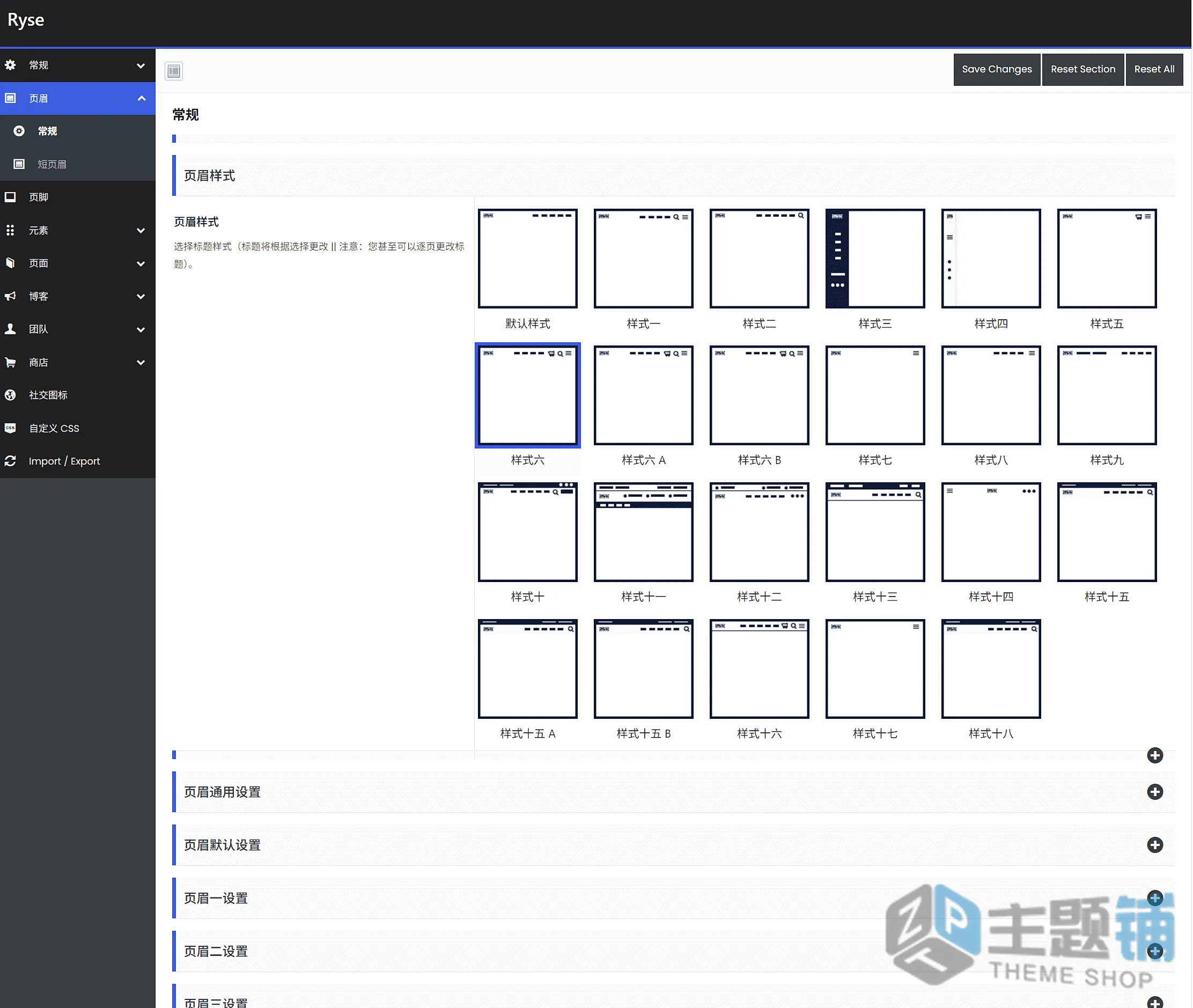The height and width of the screenshot is (1008, 1193).
Task: Expand the 元素 menu chevron
Action: (x=141, y=231)
